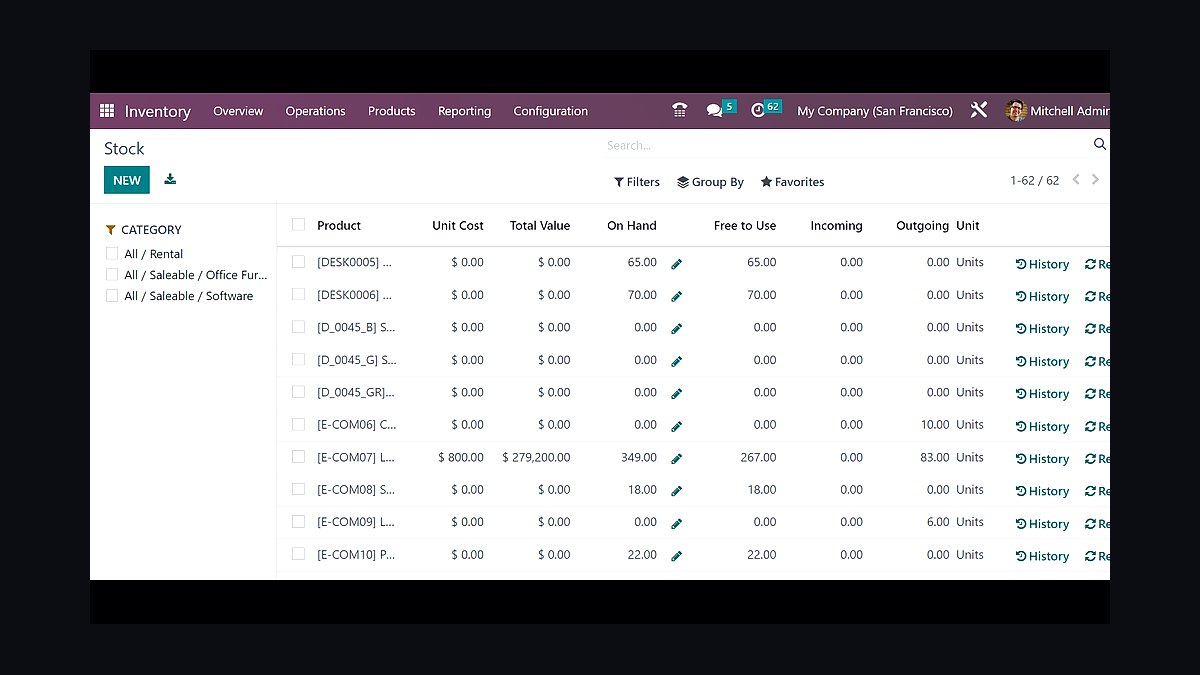Click the $ 279,200.00 total value cell
The width and height of the screenshot is (1200, 675).
click(x=536, y=457)
